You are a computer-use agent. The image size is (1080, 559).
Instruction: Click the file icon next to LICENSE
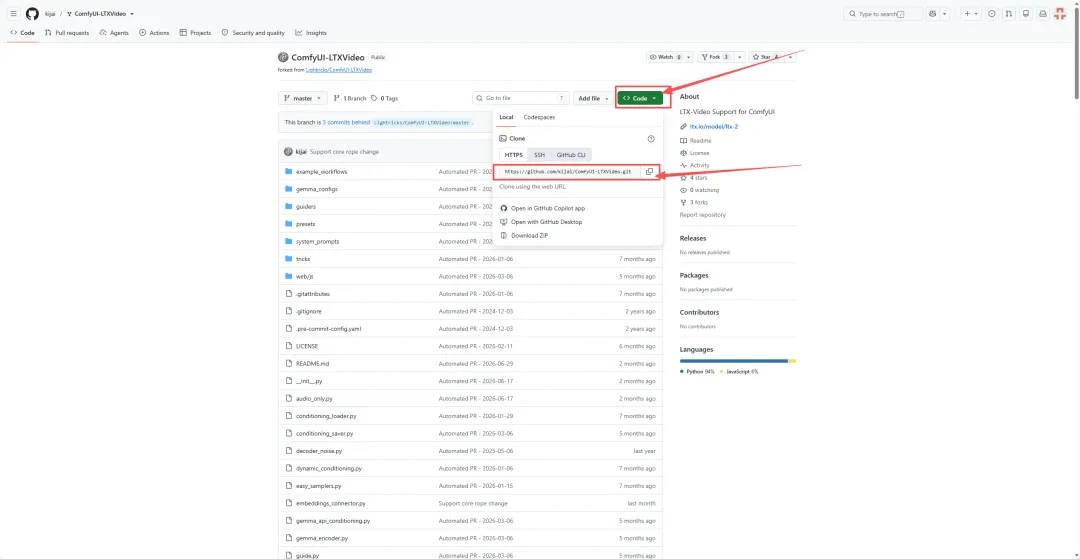point(289,346)
